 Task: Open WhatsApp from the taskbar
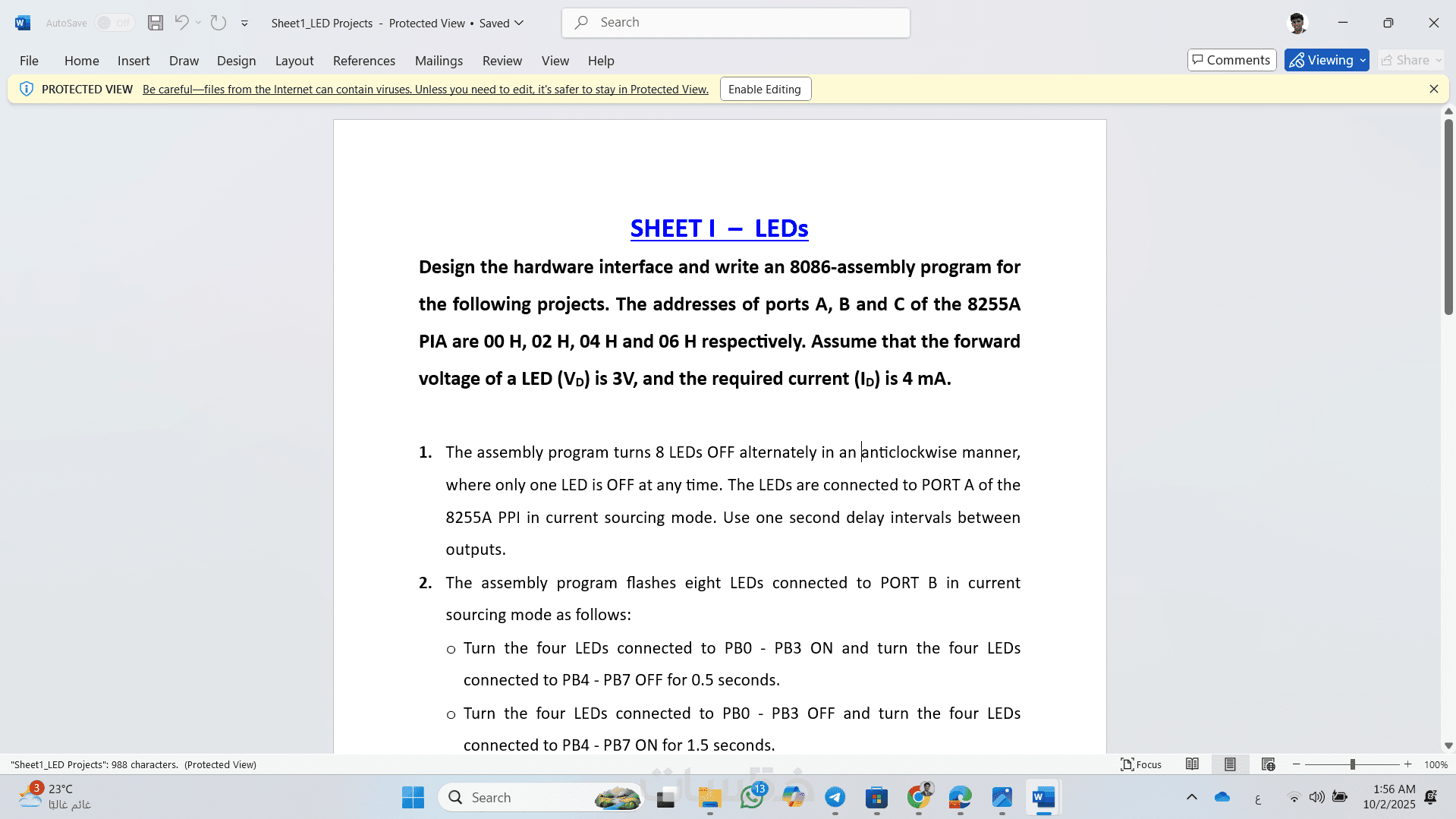752,798
